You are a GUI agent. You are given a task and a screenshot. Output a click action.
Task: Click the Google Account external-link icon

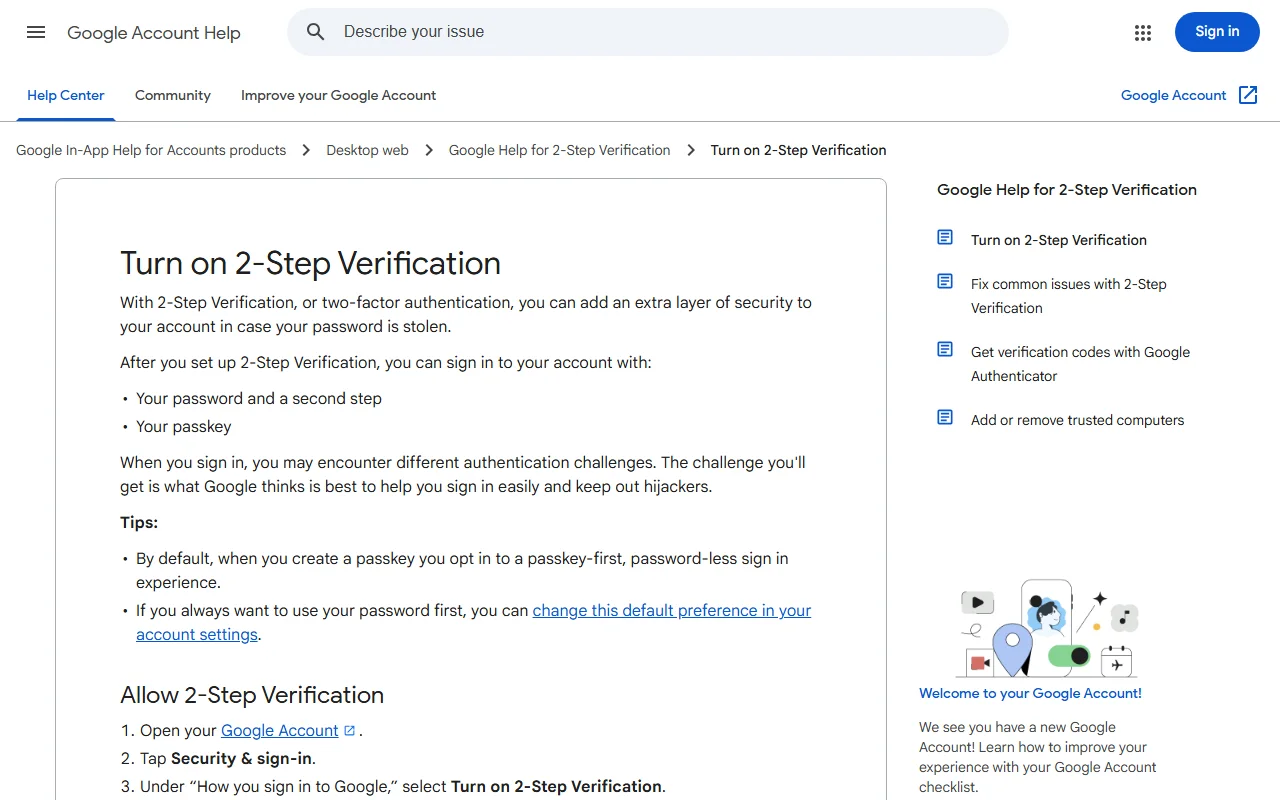[x=1248, y=95]
